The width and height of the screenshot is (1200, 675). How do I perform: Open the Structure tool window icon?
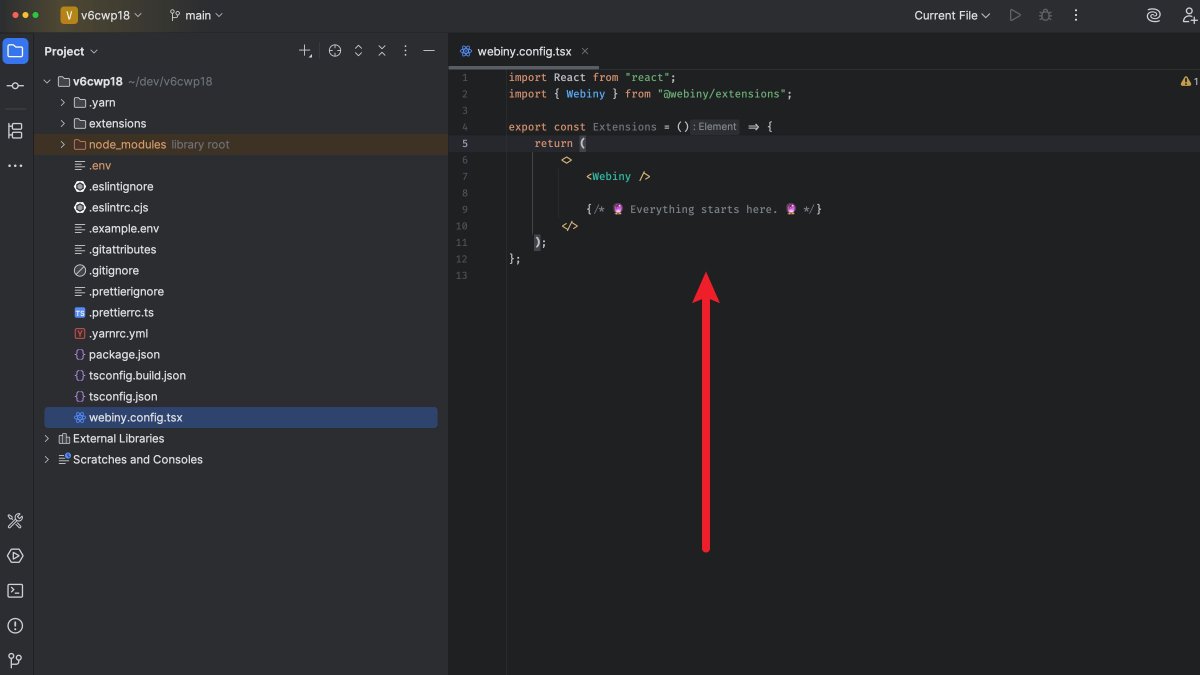tap(15, 130)
